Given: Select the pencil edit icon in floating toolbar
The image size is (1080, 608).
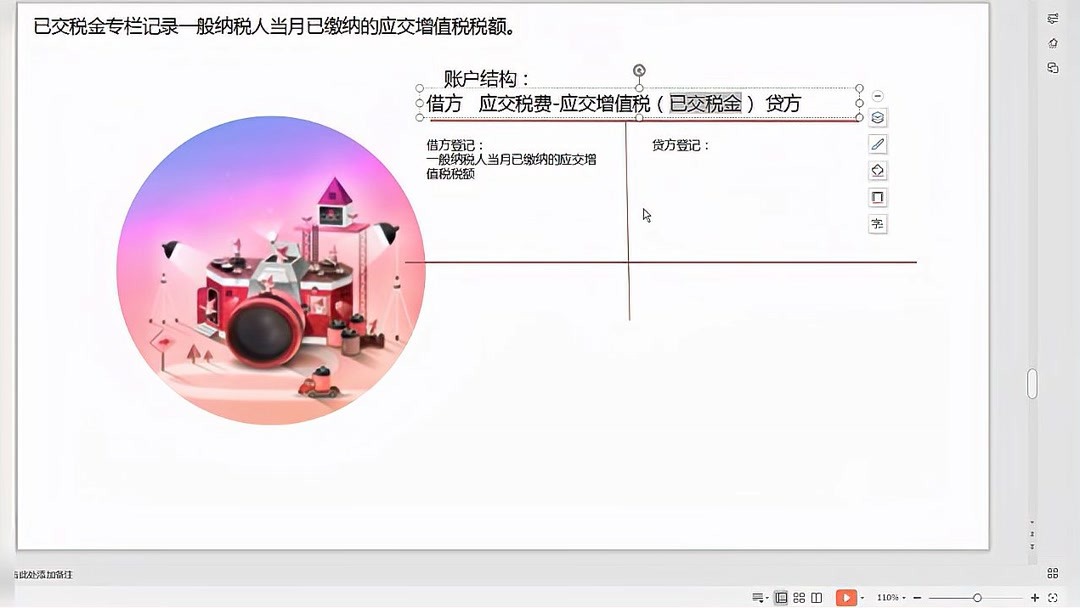Looking at the screenshot, I should coord(877,144).
